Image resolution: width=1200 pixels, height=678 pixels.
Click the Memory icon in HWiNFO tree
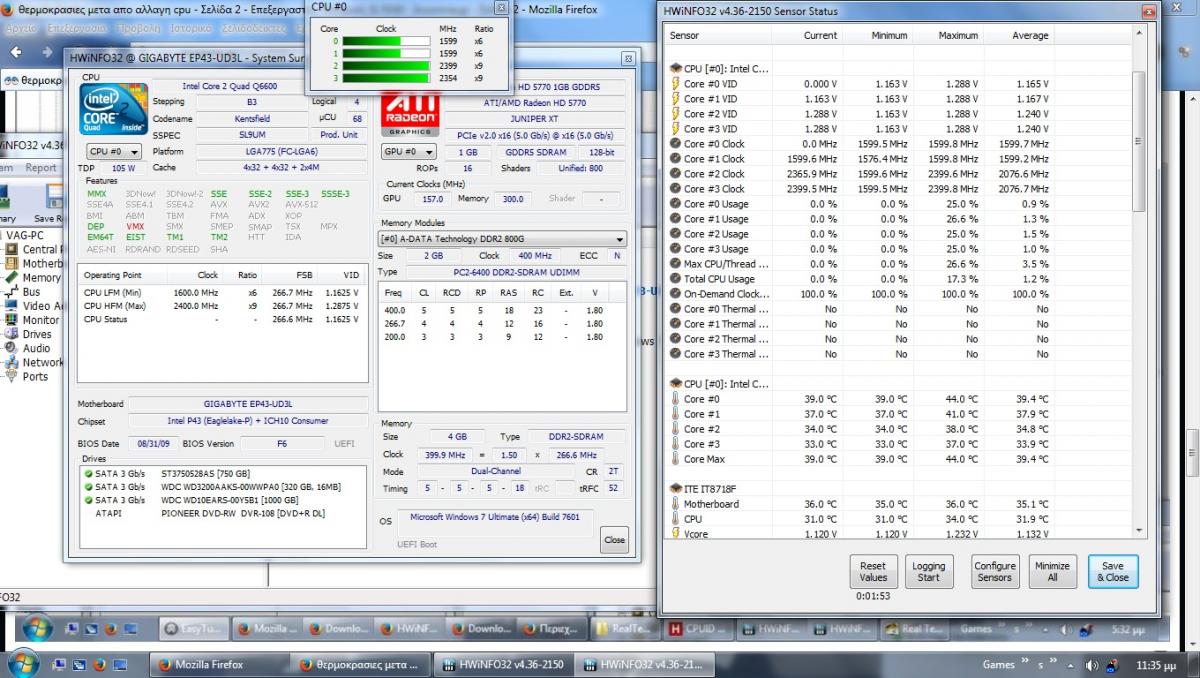point(12,277)
